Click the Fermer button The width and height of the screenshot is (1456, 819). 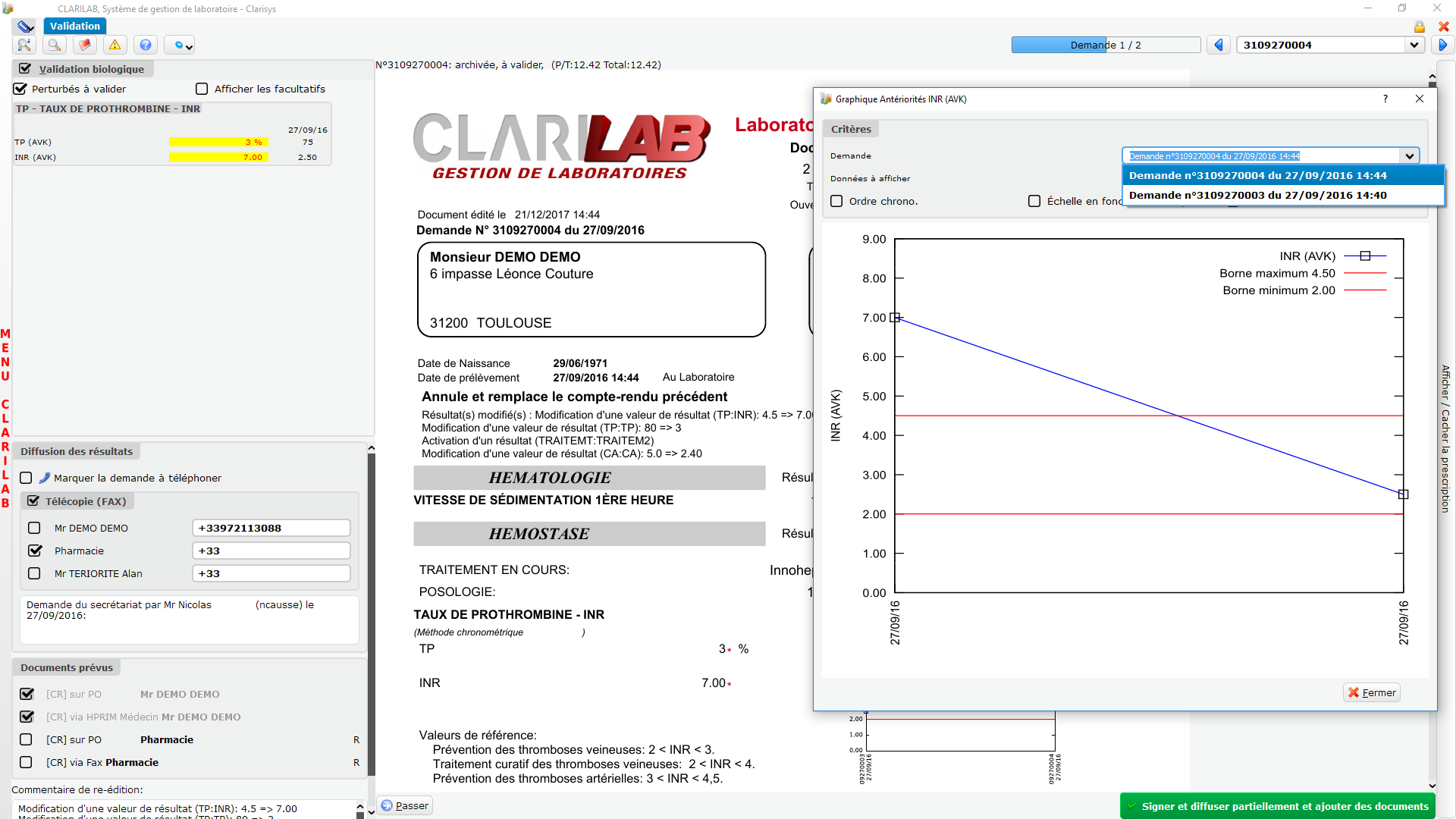point(1371,692)
